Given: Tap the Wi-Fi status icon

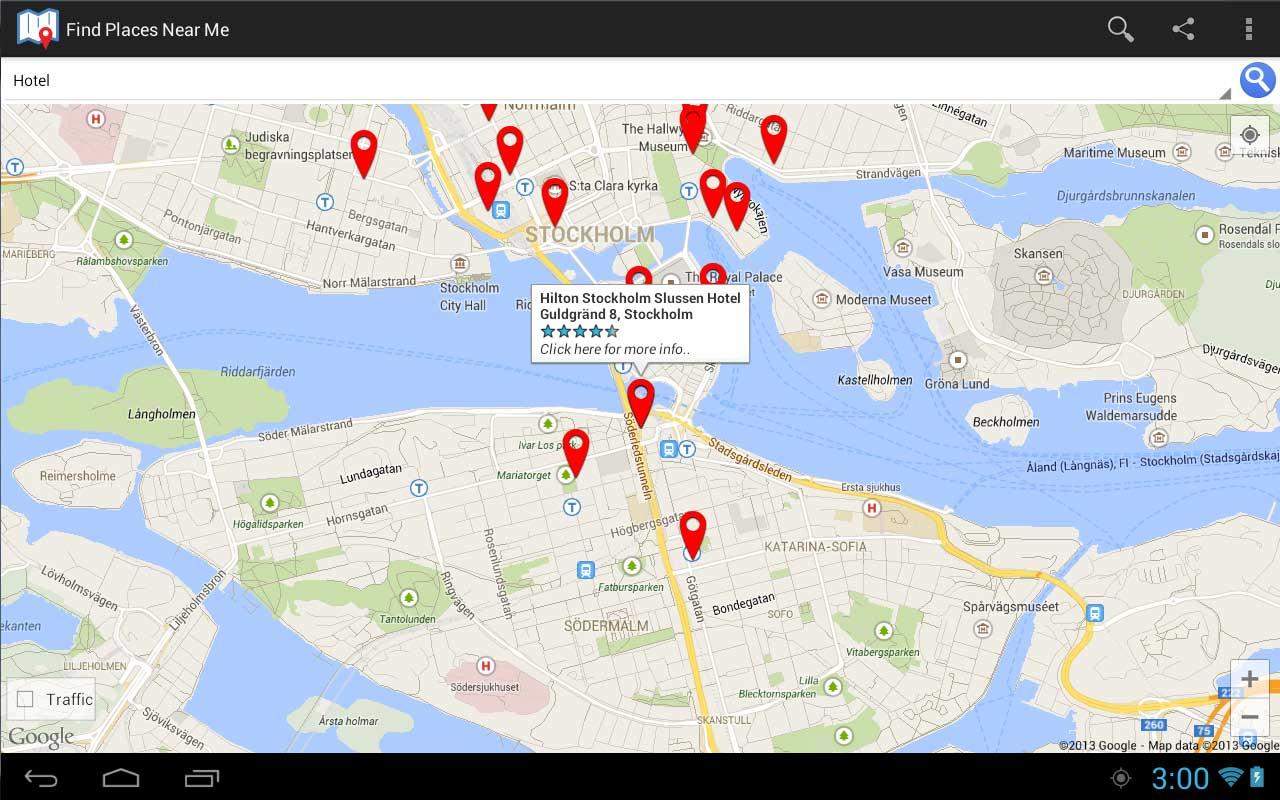Looking at the screenshot, I should coord(1230,777).
